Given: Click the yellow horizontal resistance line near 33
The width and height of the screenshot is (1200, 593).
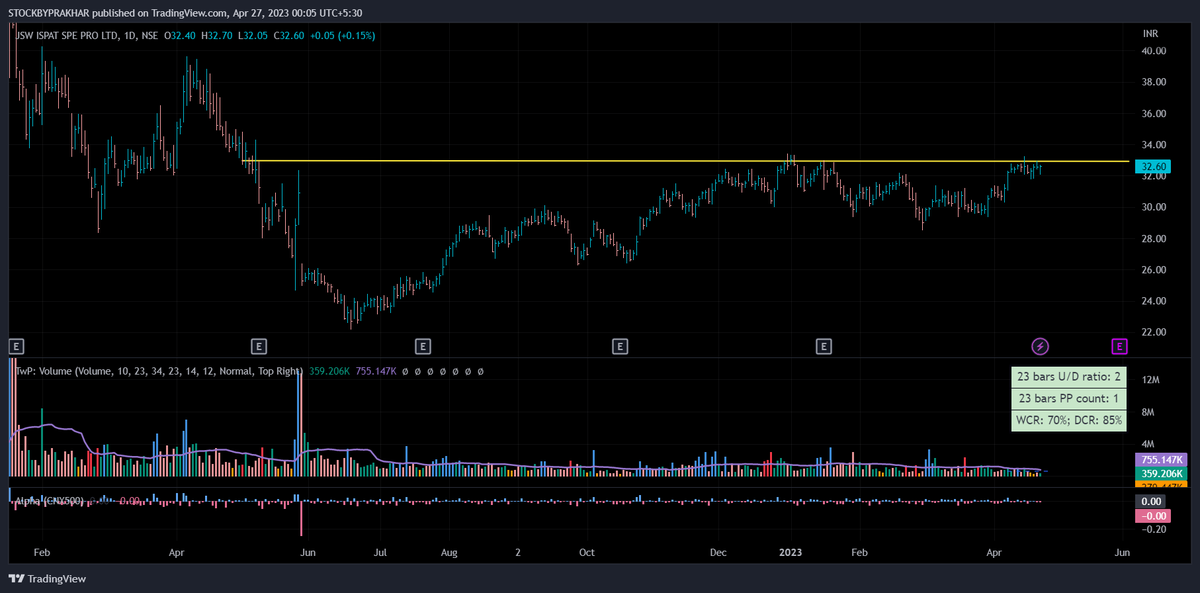Looking at the screenshot, I should click(686, 161).
